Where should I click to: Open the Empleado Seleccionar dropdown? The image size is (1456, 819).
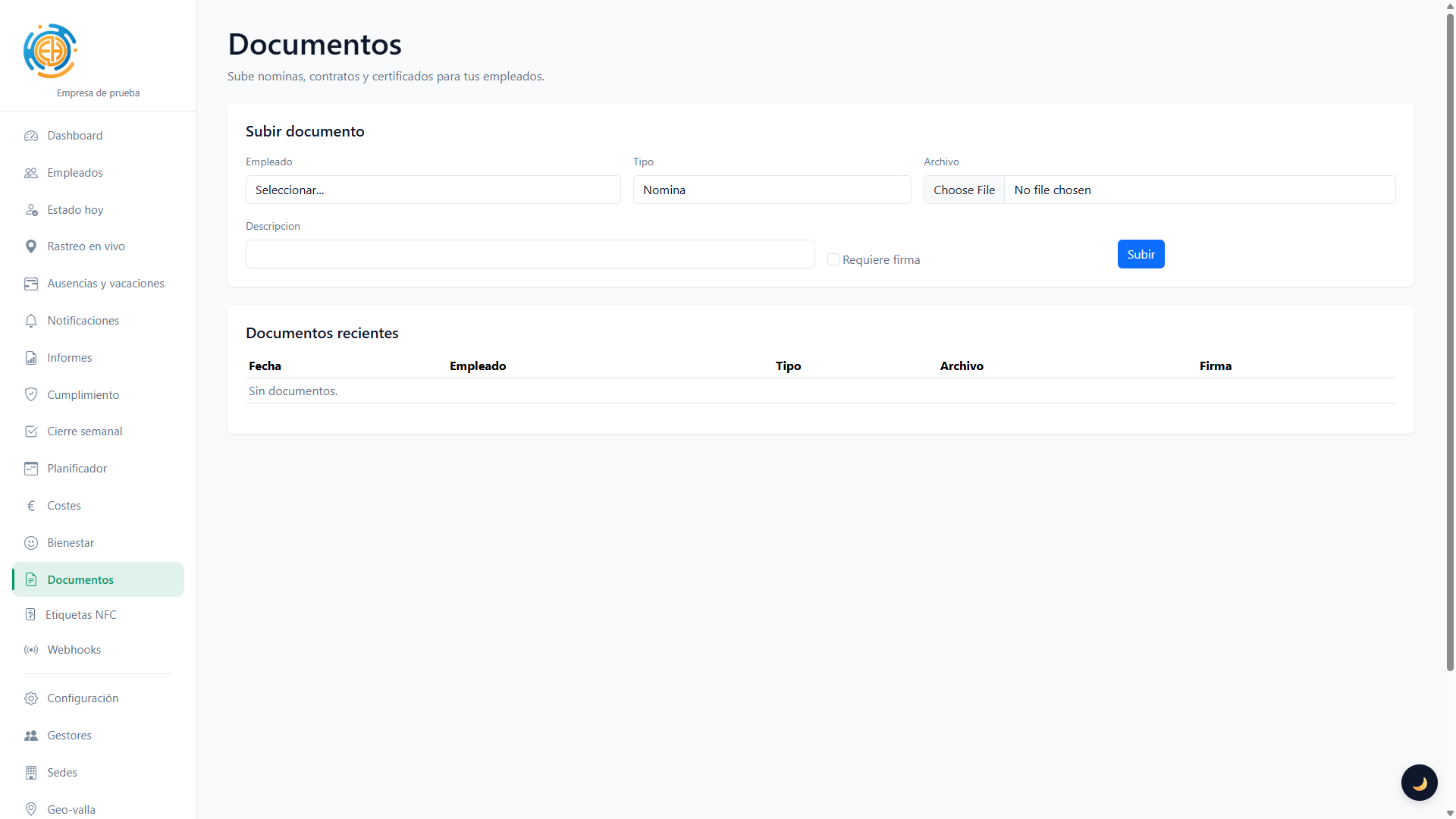point(433,190)
